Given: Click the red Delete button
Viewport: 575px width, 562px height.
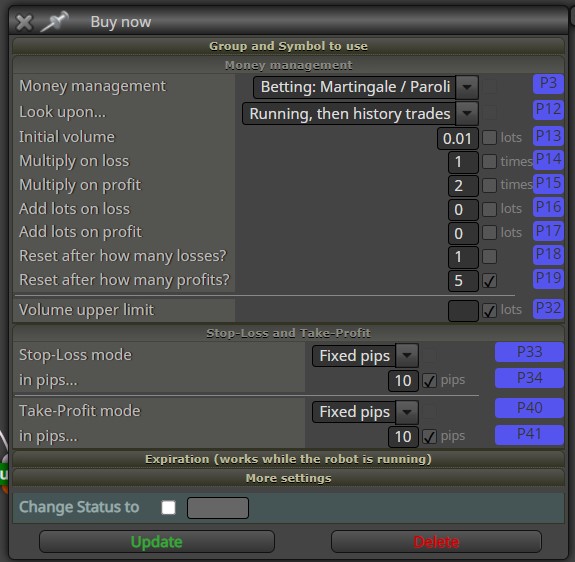Looking at the screenshot, I should click(x=436, y=541).
